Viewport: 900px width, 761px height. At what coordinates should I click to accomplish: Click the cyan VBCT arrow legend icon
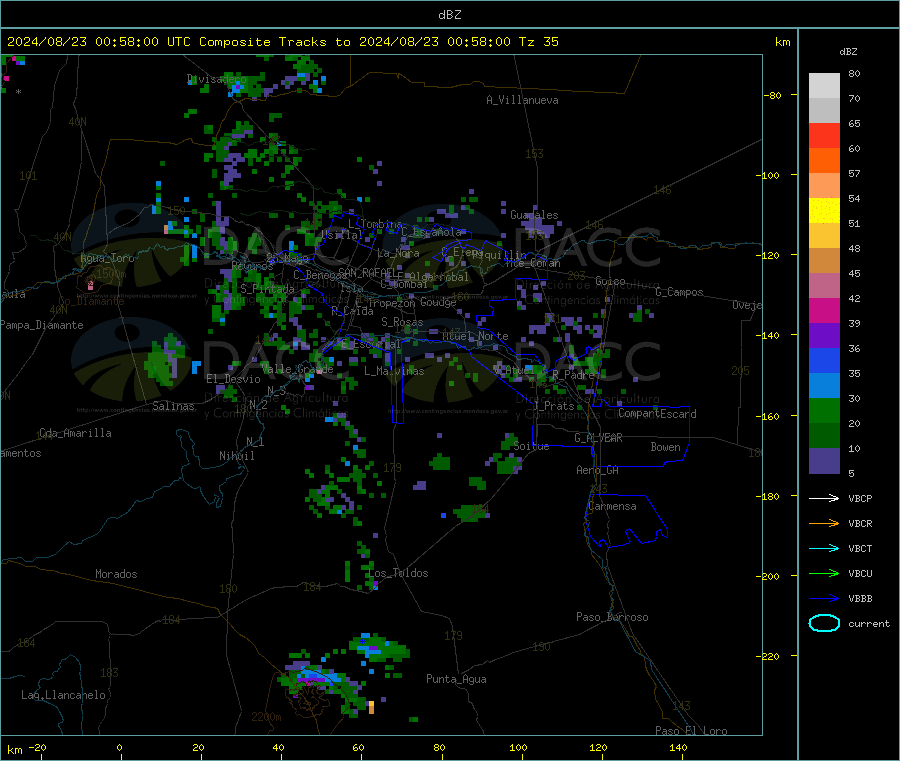[x=824, y=549]
